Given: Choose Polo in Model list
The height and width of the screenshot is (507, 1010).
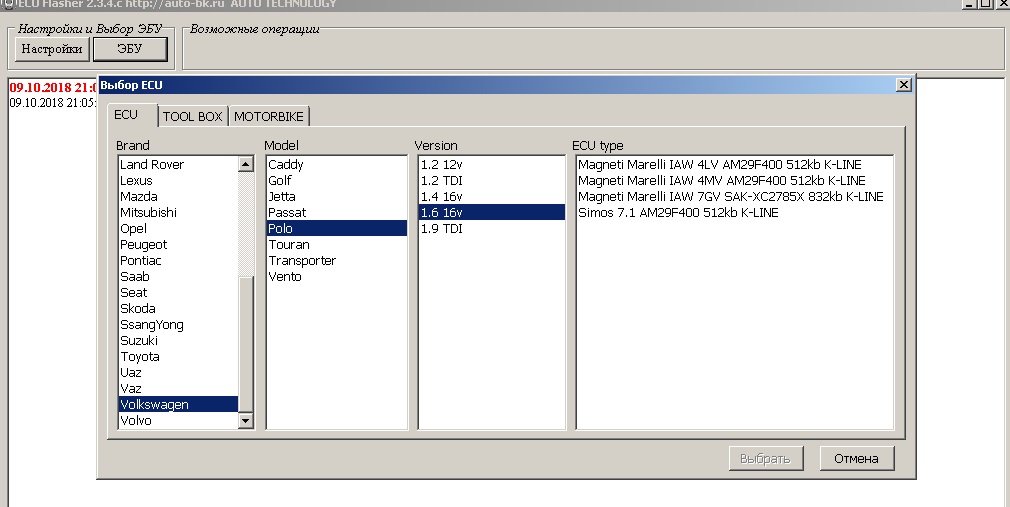Looking at the screenshot, I should [337, 229].
